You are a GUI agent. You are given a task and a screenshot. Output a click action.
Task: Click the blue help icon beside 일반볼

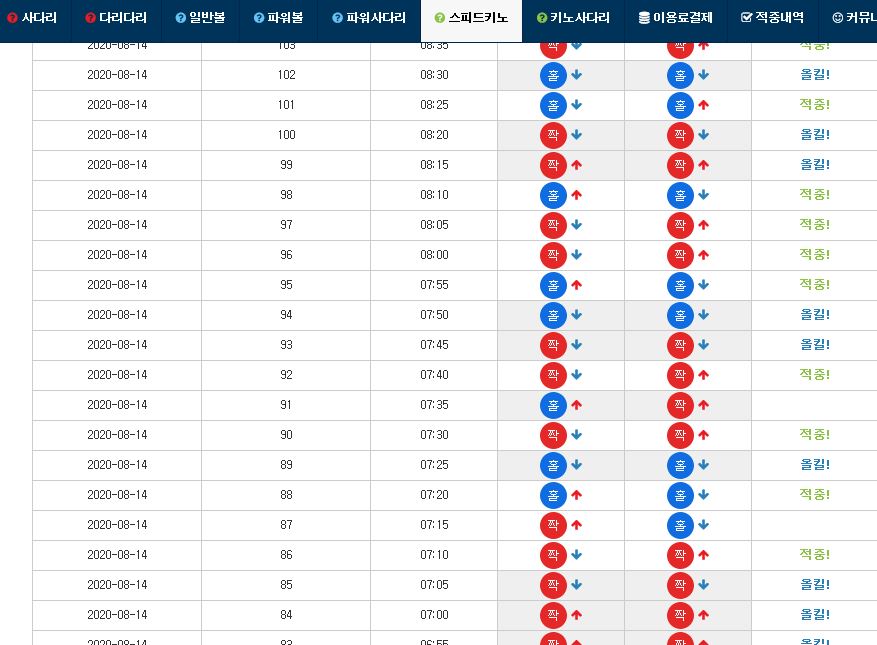[x=180, y=18]
